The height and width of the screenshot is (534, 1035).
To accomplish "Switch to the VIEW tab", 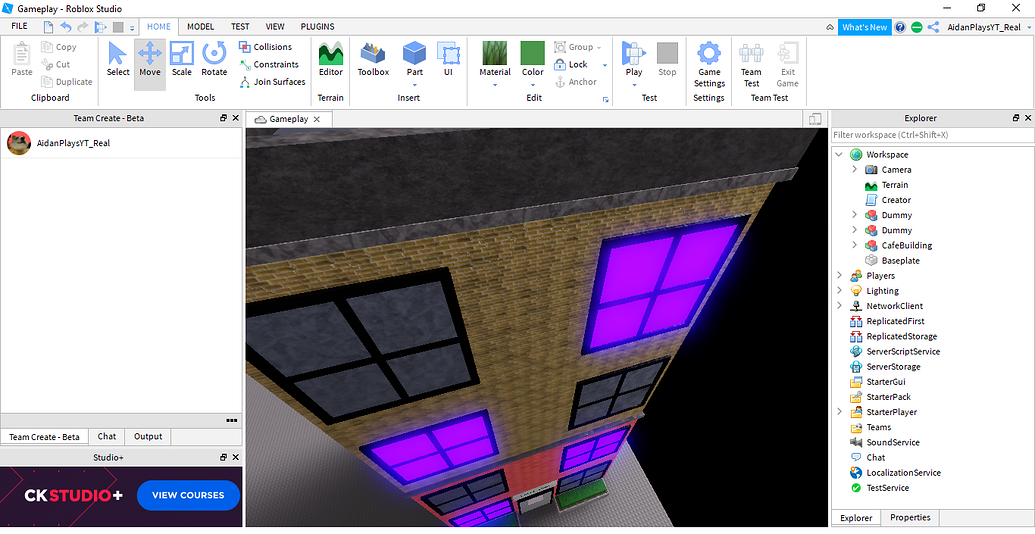I will coord(275,26).
